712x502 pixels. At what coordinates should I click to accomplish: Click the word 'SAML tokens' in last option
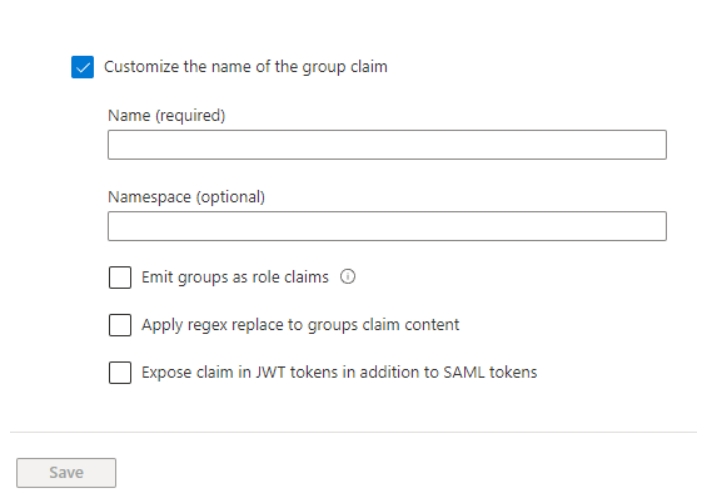[x=499, y=372]
